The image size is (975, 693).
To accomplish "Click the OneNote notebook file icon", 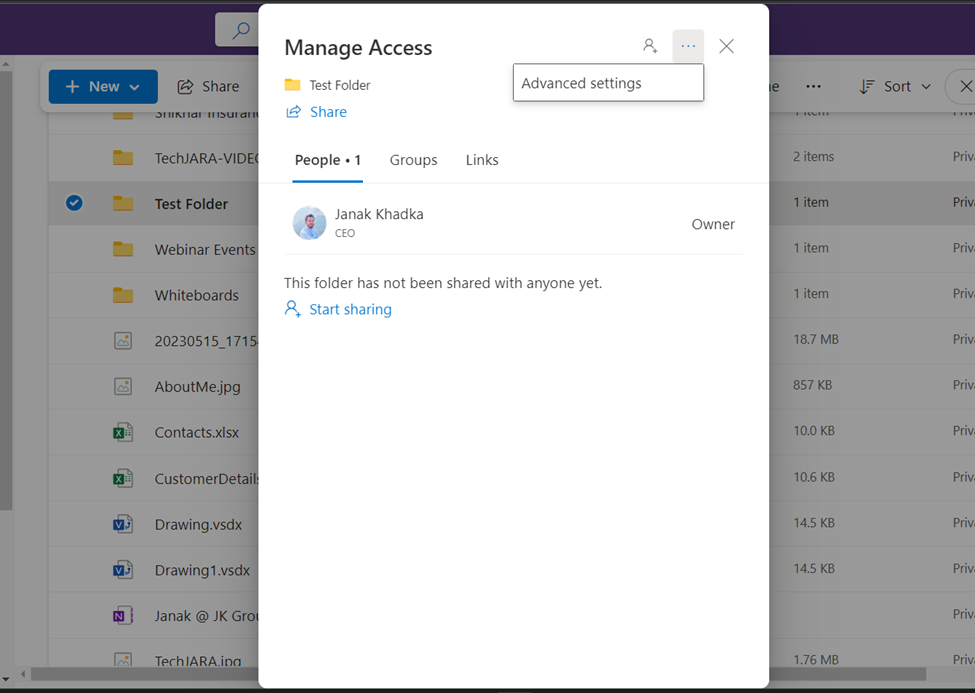I will [122, 616].
